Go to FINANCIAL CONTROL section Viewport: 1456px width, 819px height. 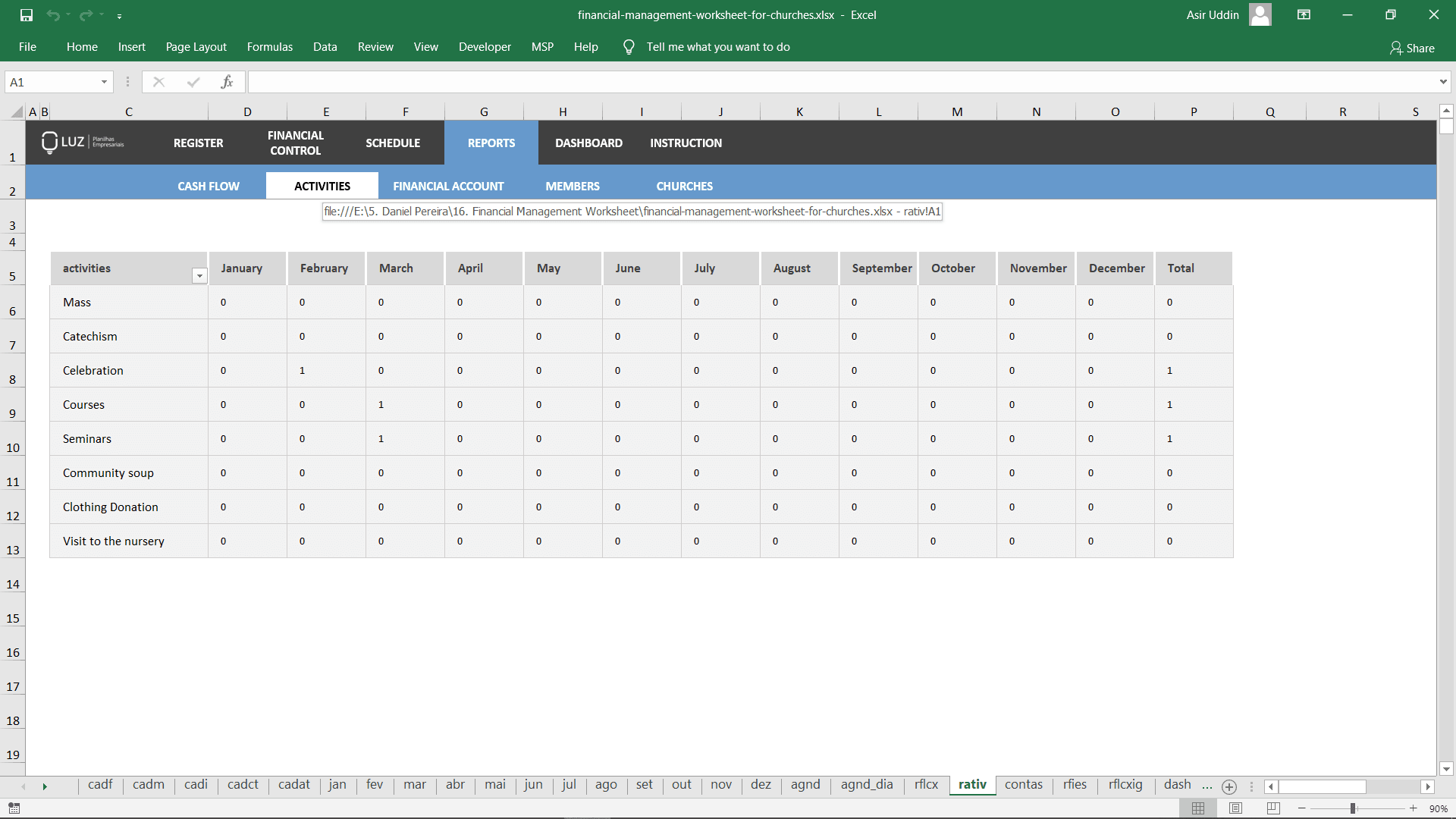point(296,143)
